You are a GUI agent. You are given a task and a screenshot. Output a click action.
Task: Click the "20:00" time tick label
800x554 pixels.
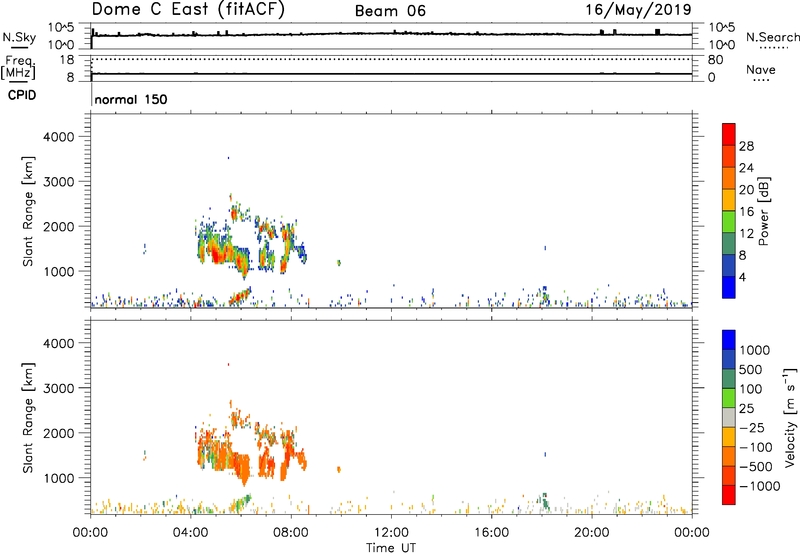point(592,533)
